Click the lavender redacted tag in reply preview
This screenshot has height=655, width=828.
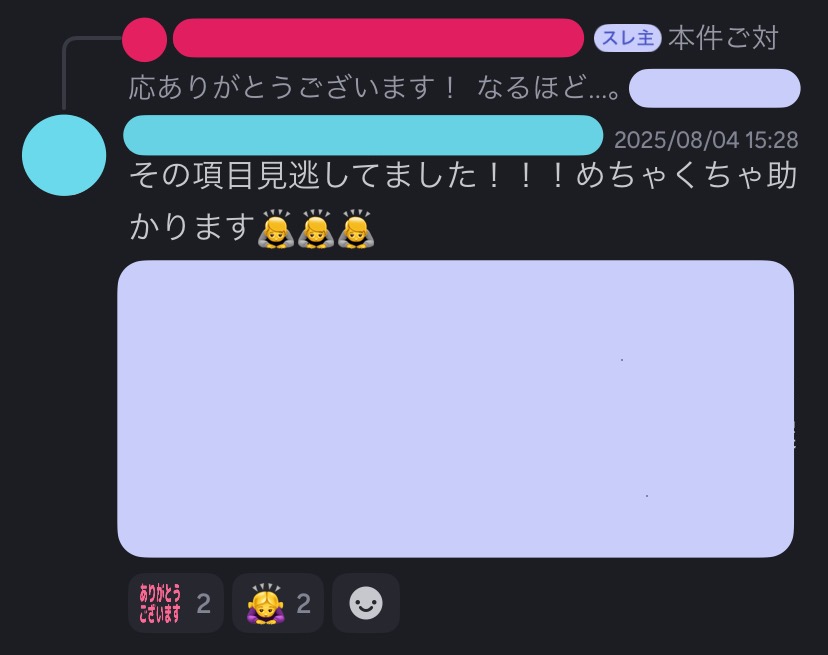[x=714, y=88]
